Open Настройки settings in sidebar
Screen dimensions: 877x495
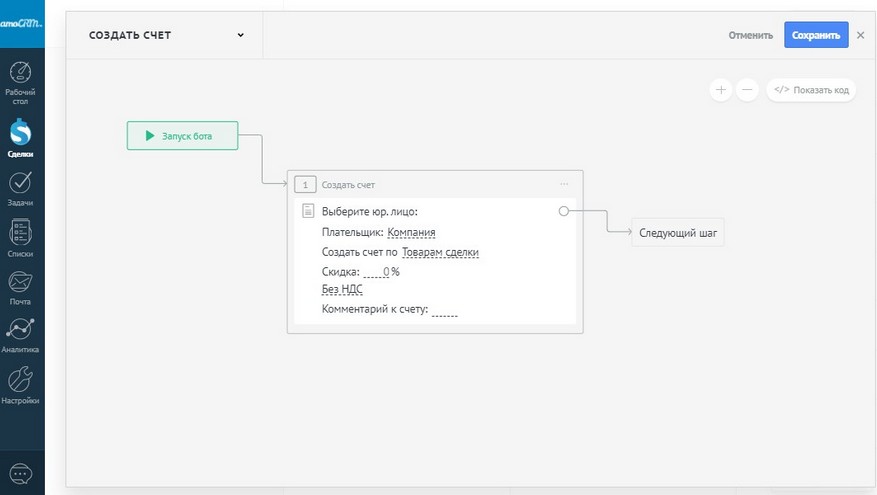pos(21,381)
